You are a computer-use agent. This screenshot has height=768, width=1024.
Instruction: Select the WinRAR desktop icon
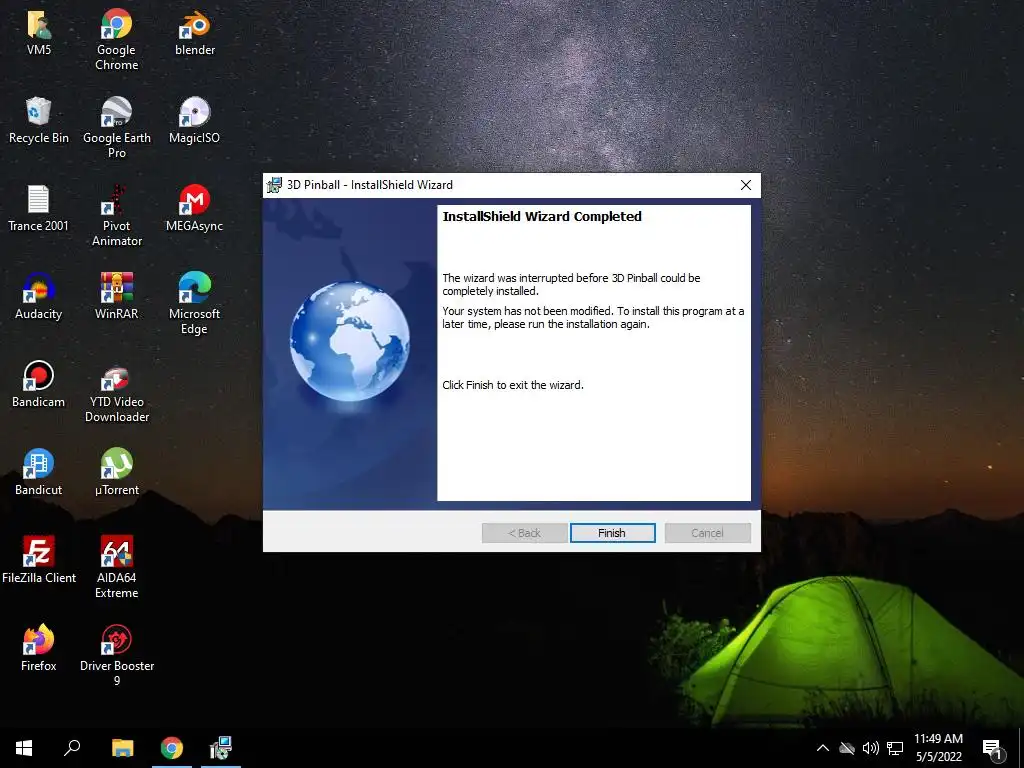[x=116, y=297]
